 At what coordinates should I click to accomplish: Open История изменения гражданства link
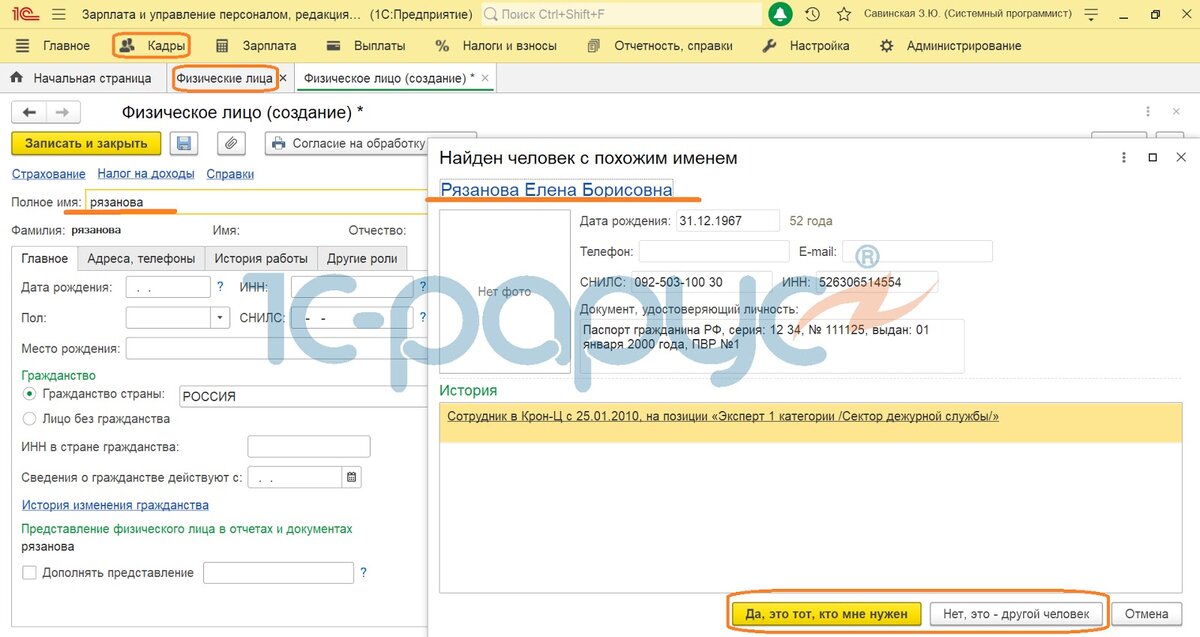(x=115, y=505)
